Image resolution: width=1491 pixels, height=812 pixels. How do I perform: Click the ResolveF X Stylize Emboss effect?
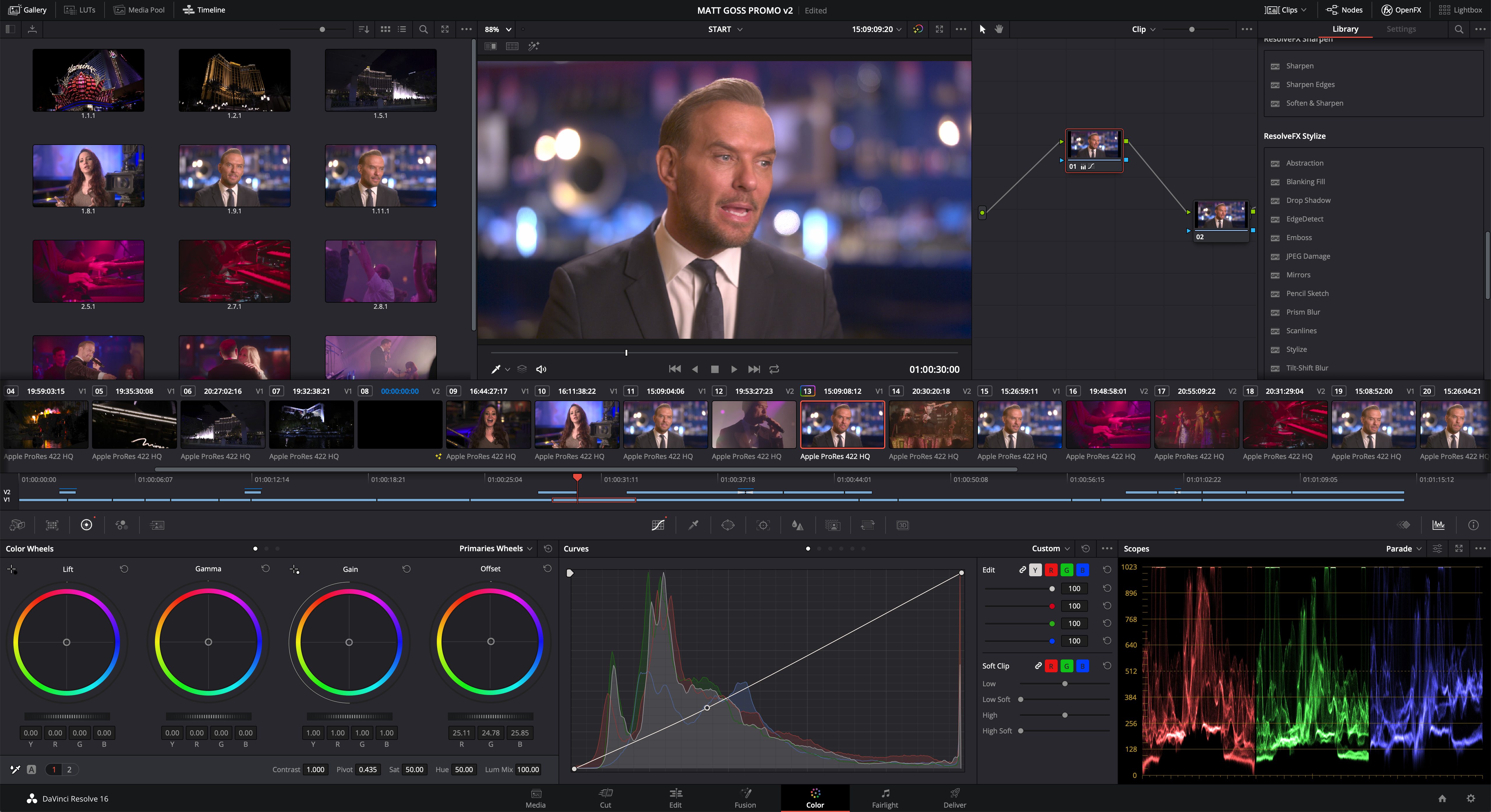pos(1299,237)
